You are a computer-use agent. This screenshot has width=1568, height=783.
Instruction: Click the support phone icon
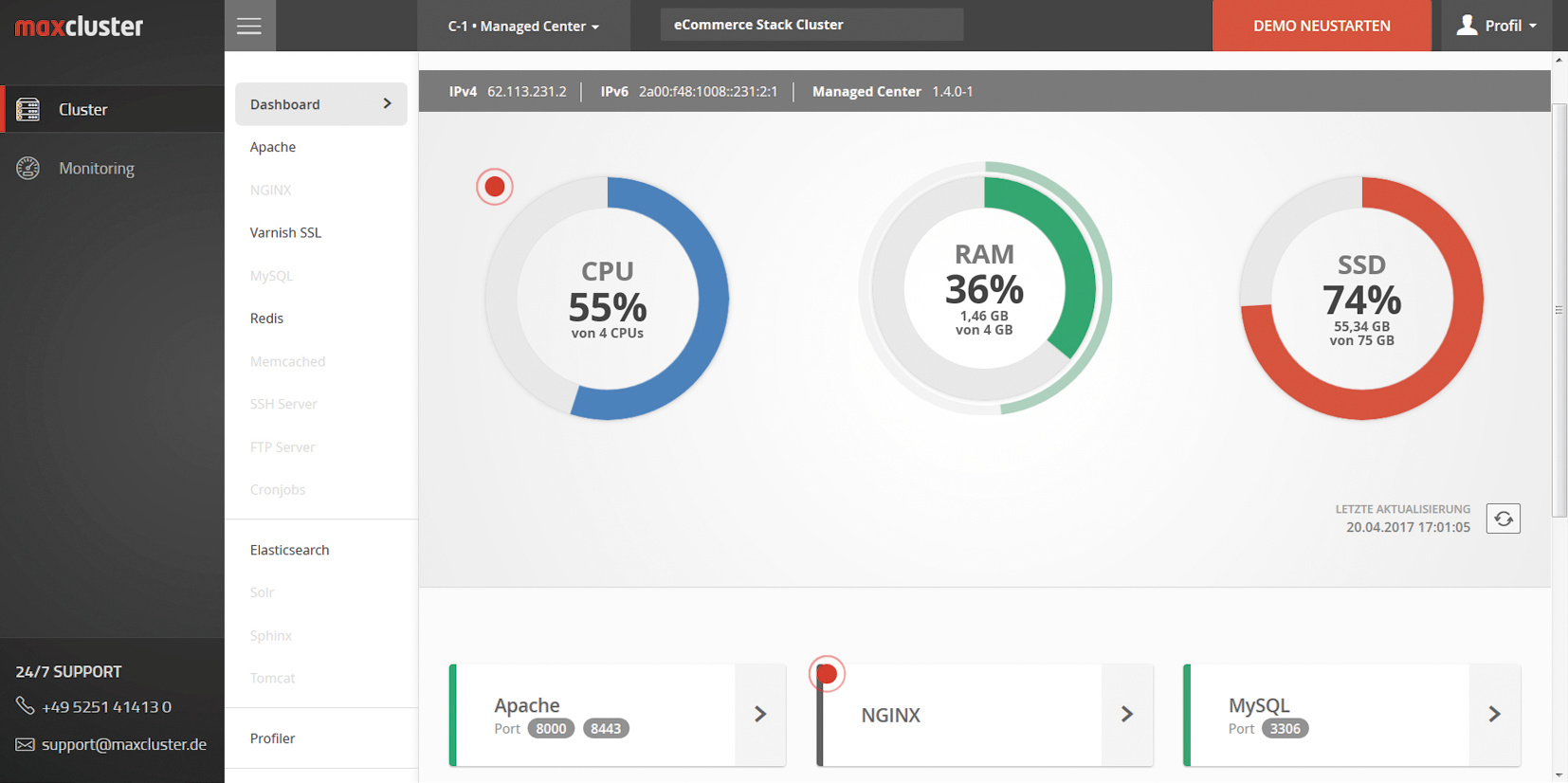tap(26, 705)
